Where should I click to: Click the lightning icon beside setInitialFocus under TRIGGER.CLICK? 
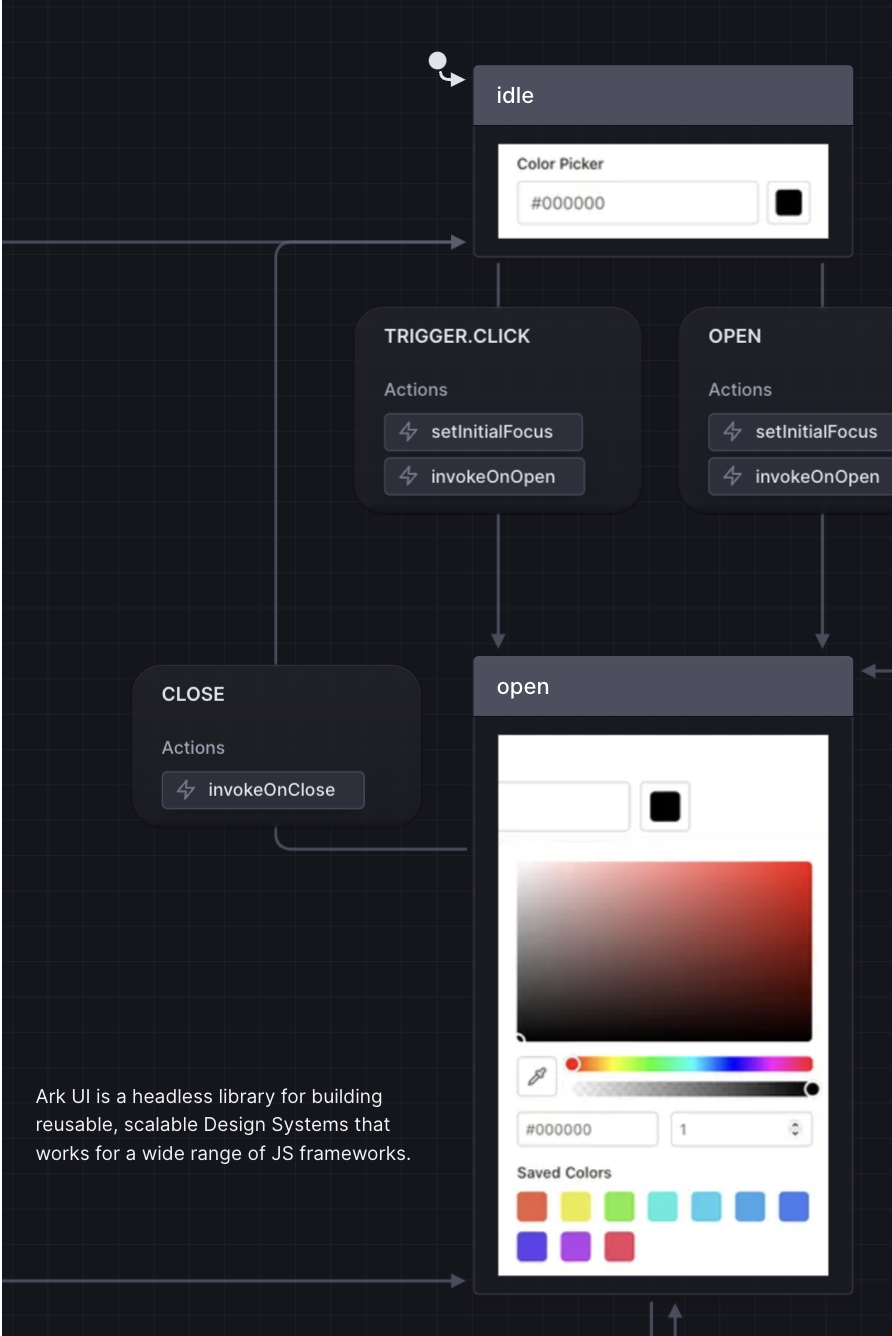click(x=408, y=432)
